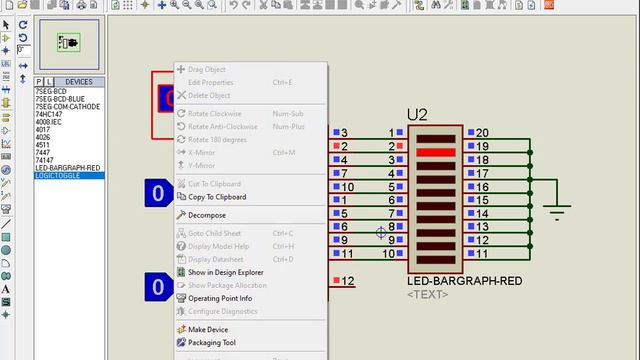Select 74HC147 in devices list
Viewport: 640px width, 360px height.
pyautogui.click(x=49, y=114)
